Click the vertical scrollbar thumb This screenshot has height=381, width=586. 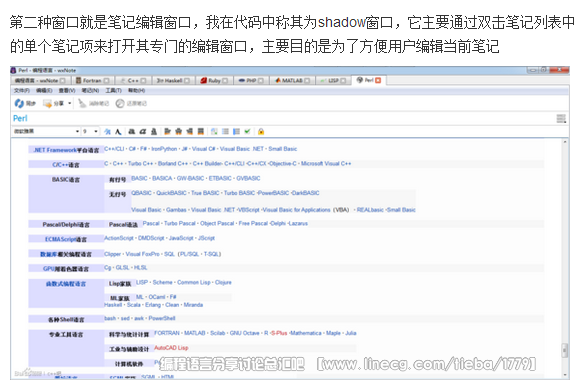pyautogui.click(x=565, y=351)
